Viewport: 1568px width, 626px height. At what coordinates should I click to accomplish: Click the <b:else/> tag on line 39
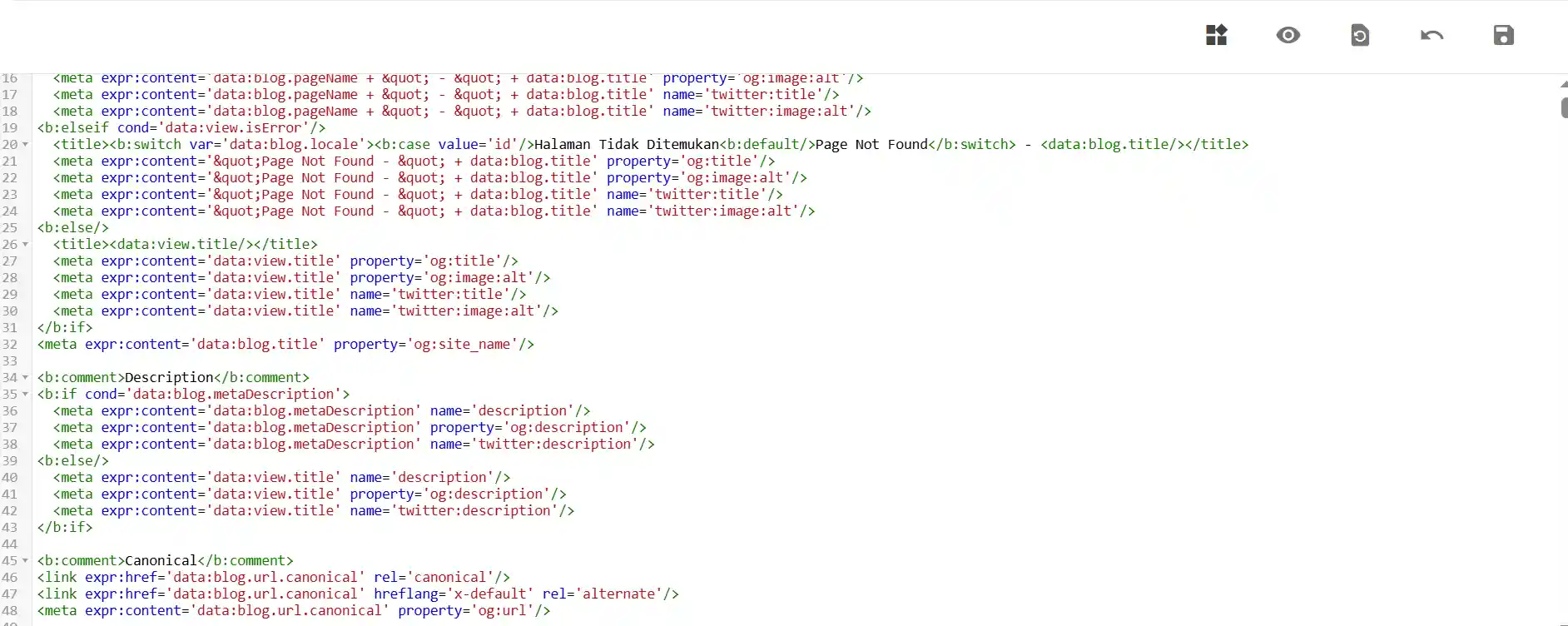72,461
